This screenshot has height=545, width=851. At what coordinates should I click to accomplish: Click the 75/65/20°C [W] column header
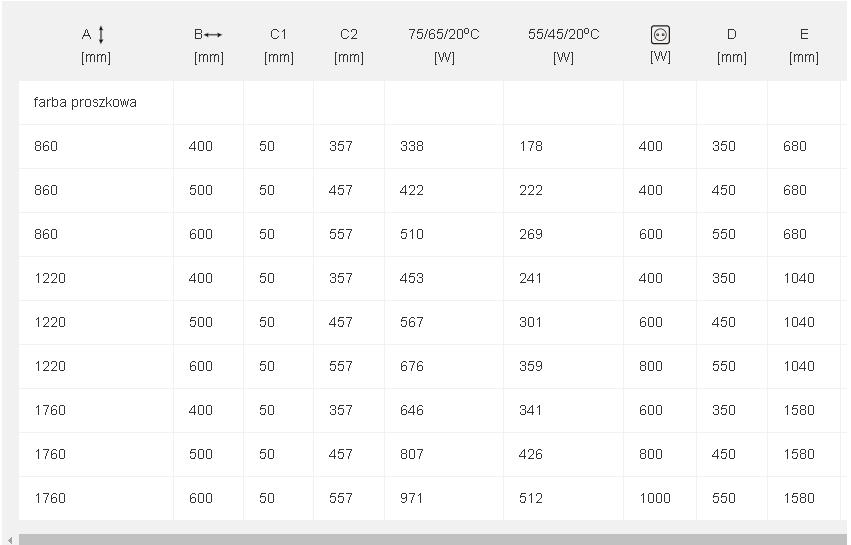click(444, 46)
